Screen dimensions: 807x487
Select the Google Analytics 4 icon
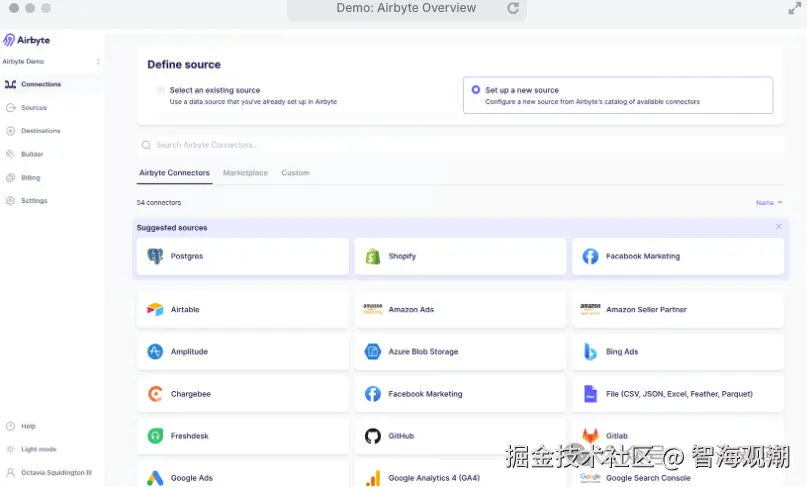point(373,478)
